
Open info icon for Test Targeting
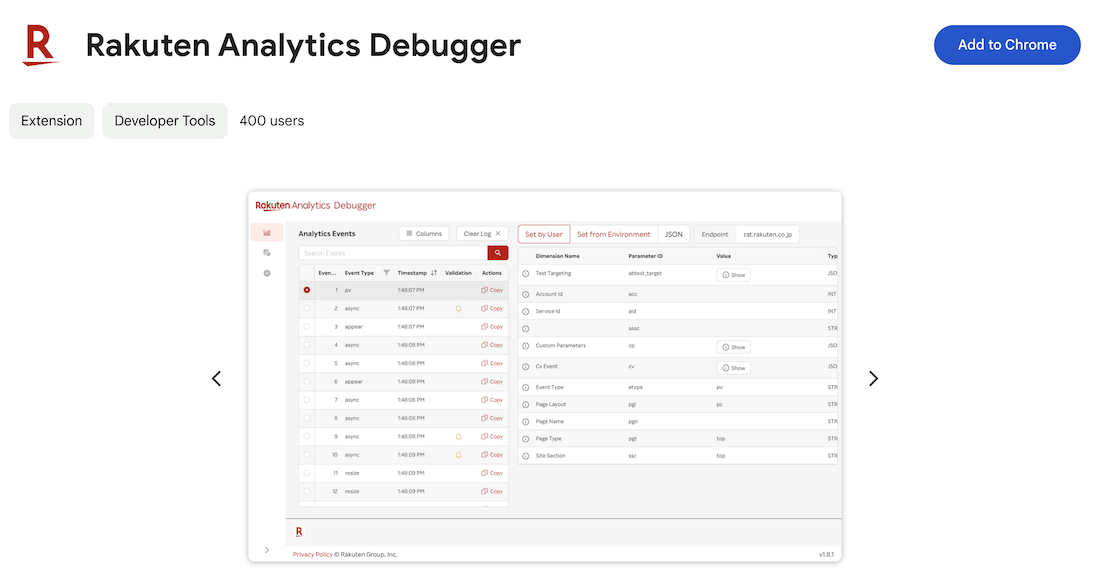pyautogui.click(x=526, y=274)
